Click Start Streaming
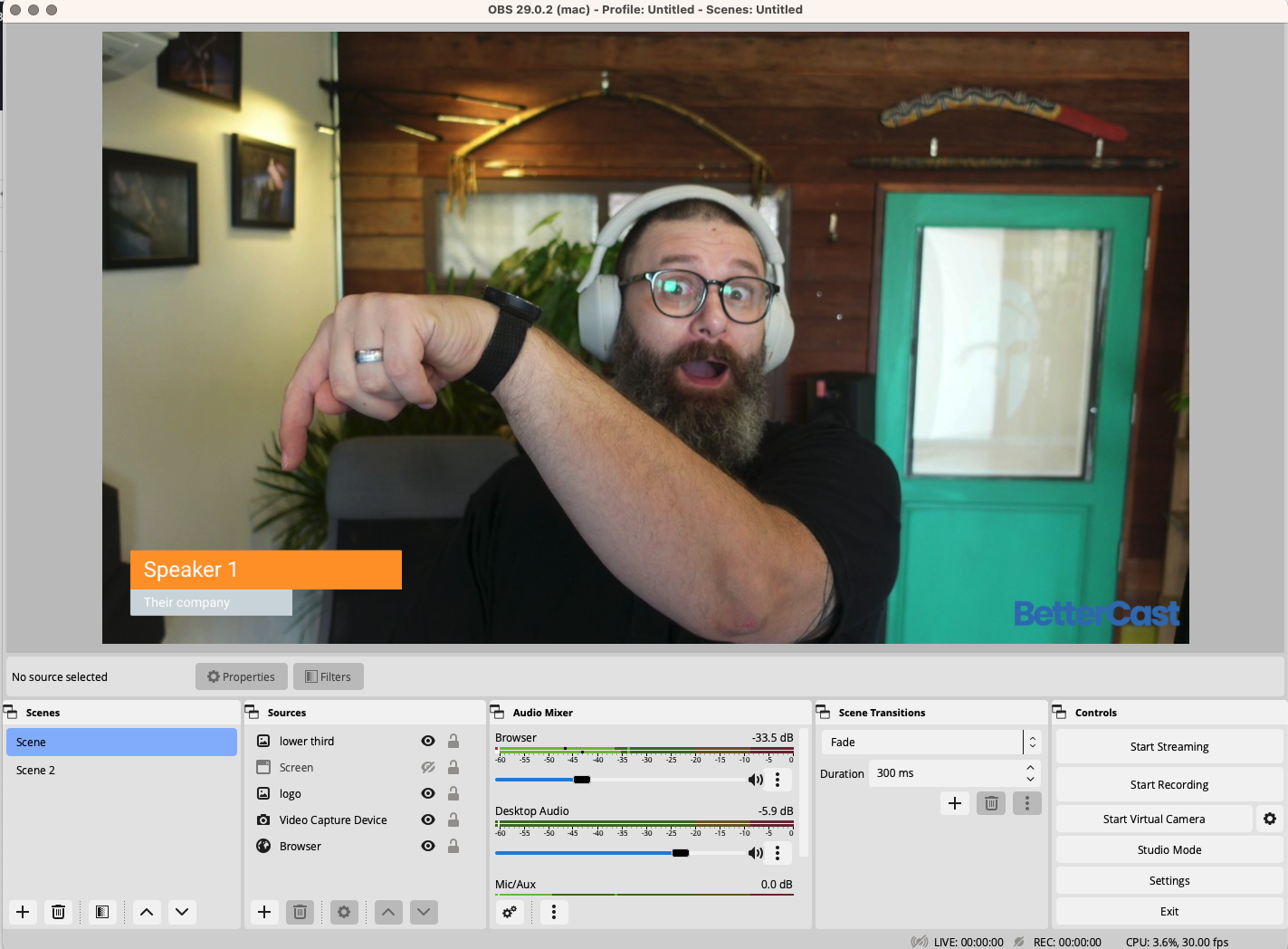Image resolution: width=1288 pixels, height=949 pixels. (1169, 746)
